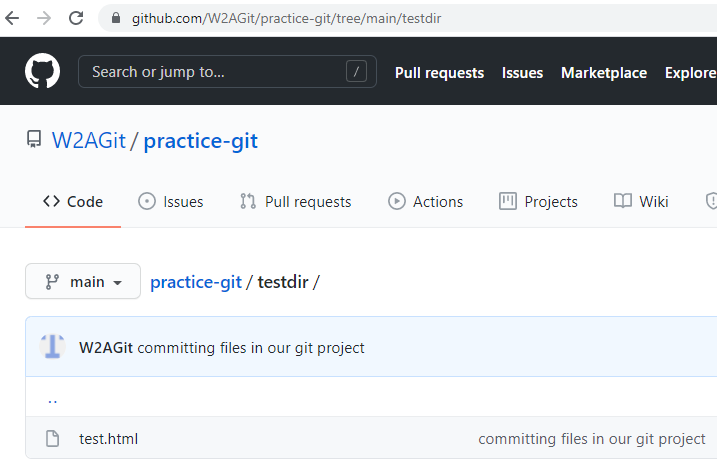This screenshot has height=466, width=717.
Task: Click the file icon next to test.html
Action: pos(53,438)
